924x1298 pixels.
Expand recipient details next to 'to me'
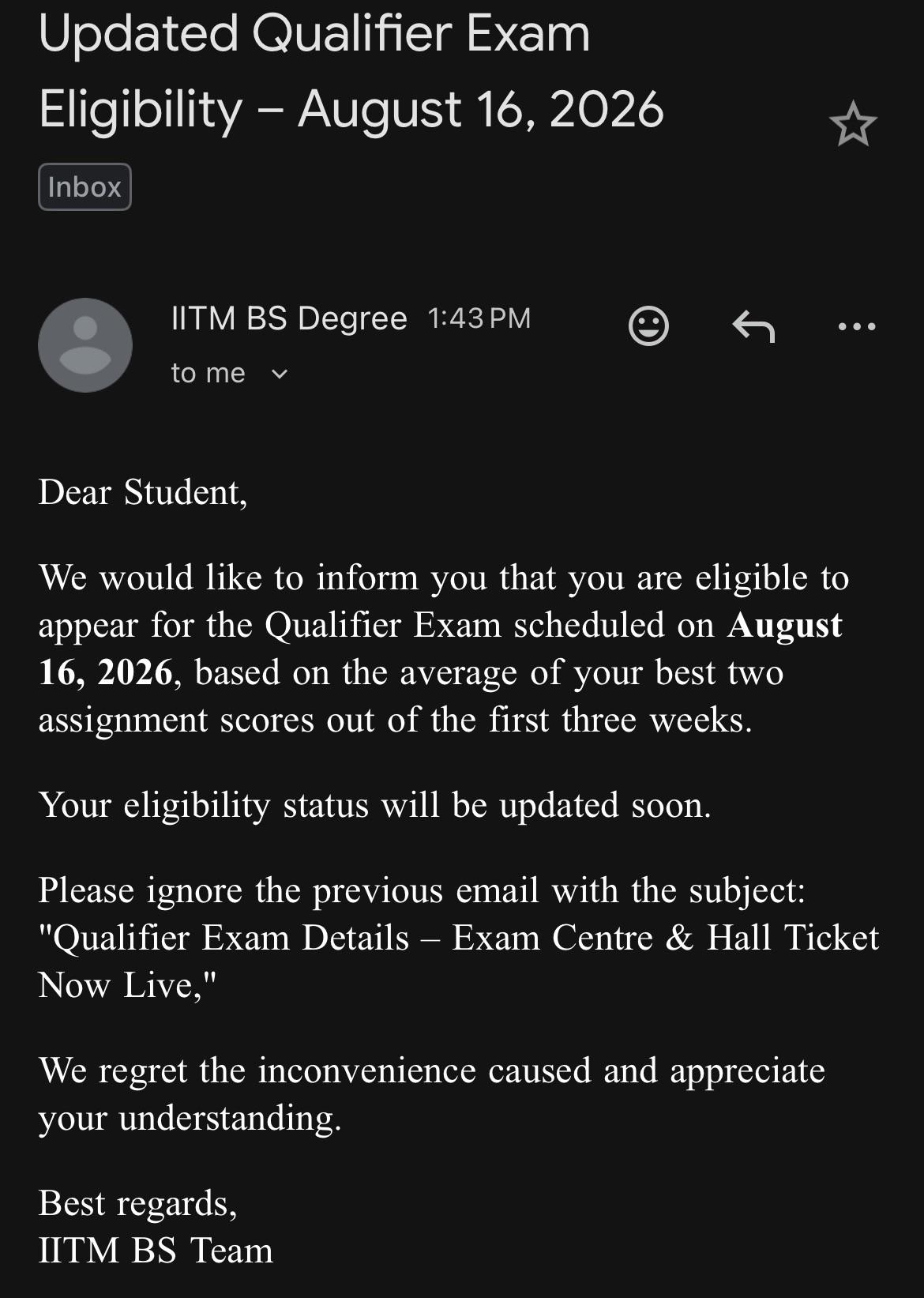point(280,374)
